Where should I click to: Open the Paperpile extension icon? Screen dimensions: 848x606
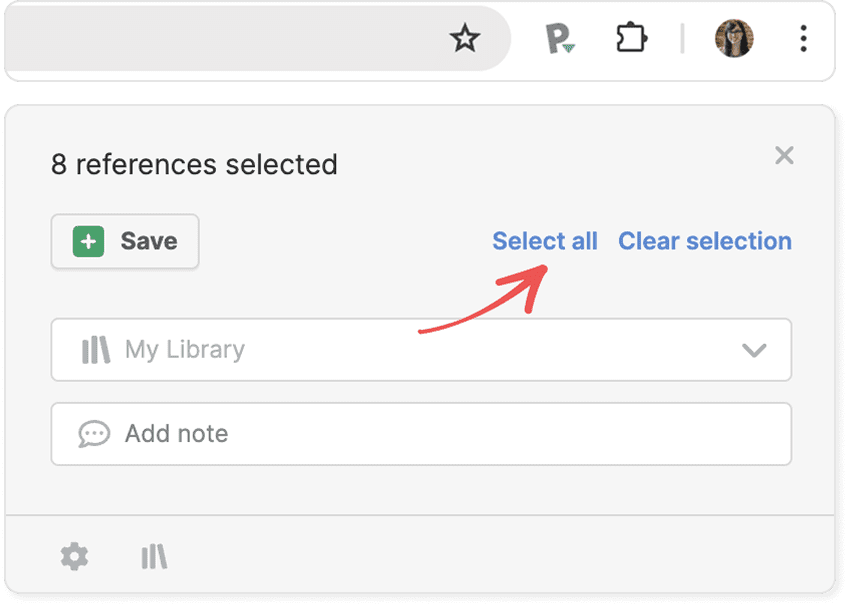click(x=559, y=39)
